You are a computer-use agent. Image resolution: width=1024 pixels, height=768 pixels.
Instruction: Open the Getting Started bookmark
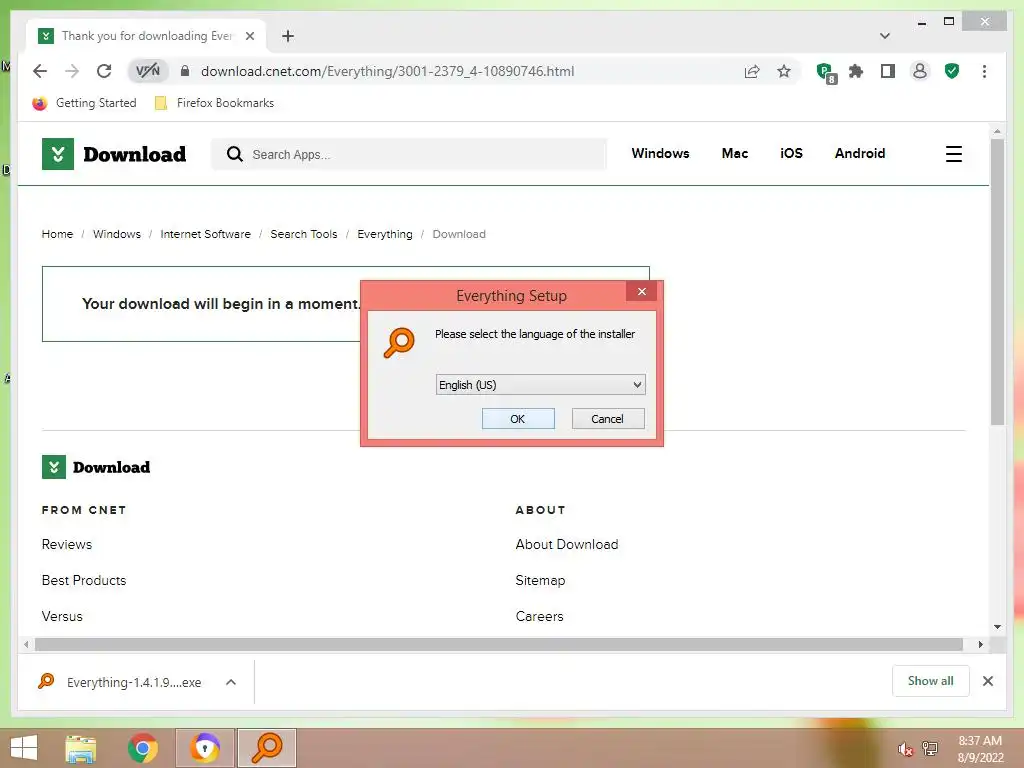tap(84, 103)
